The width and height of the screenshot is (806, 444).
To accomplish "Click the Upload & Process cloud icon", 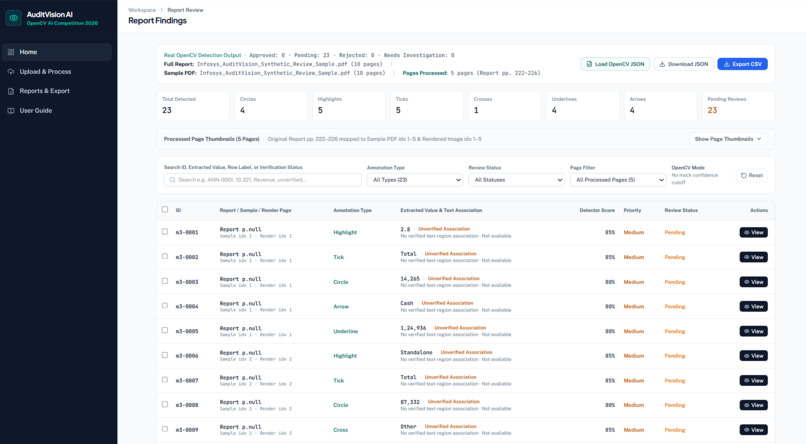I will [11, 71].
